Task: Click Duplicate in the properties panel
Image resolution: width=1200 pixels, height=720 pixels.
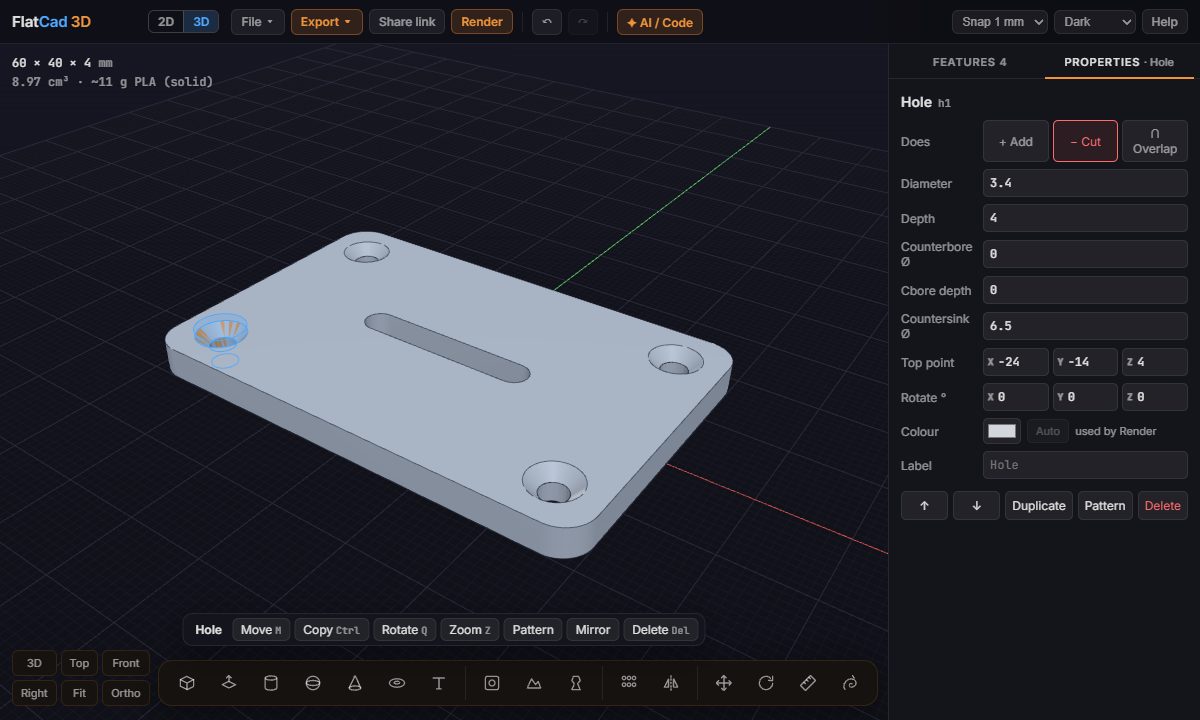Action: 1039,506
